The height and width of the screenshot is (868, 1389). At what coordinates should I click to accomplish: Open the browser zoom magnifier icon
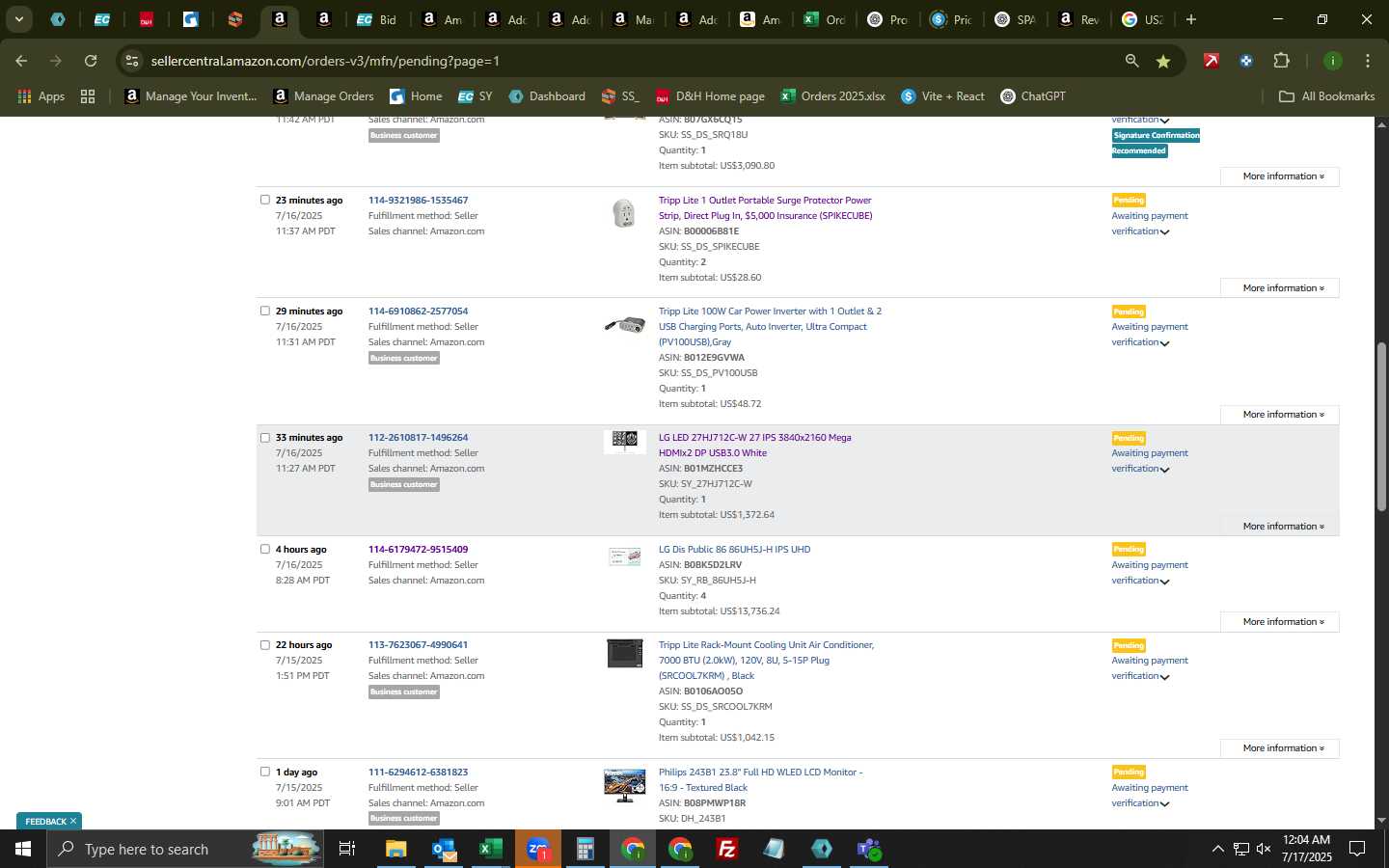(1131, 61)
